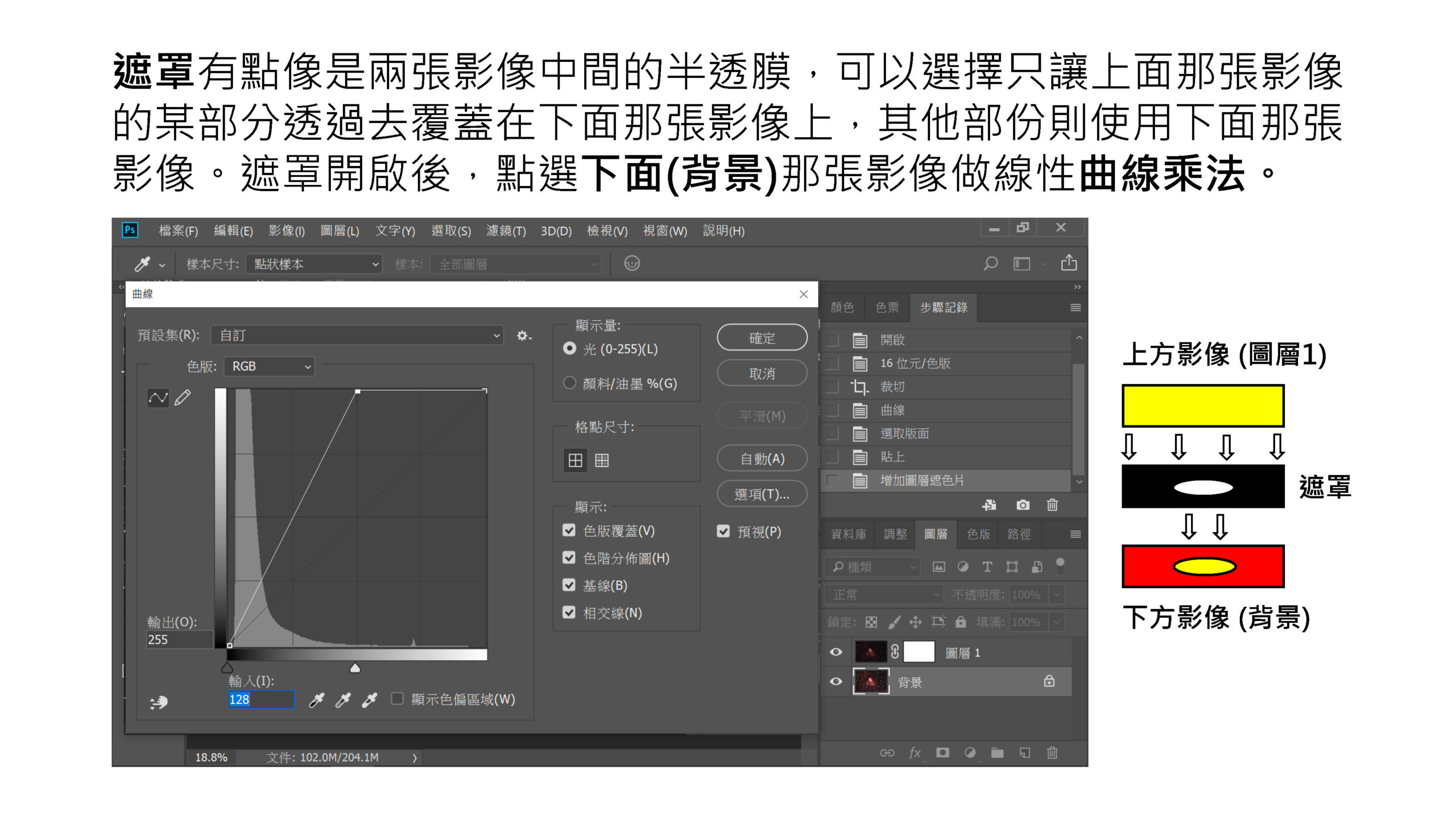Open the 濾鏡(T) menu
The height and width of the screenshot is (819, 1456).
coord(506,231)
